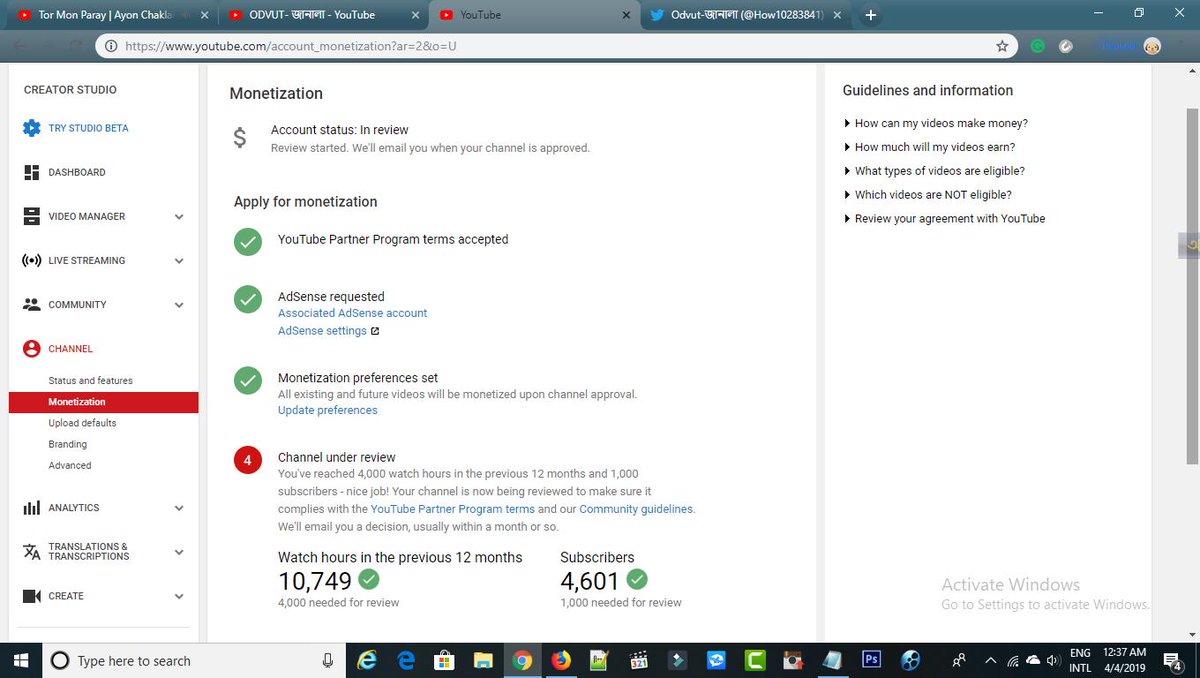Open Status and features in the sidebar

[x=90, y=381]
